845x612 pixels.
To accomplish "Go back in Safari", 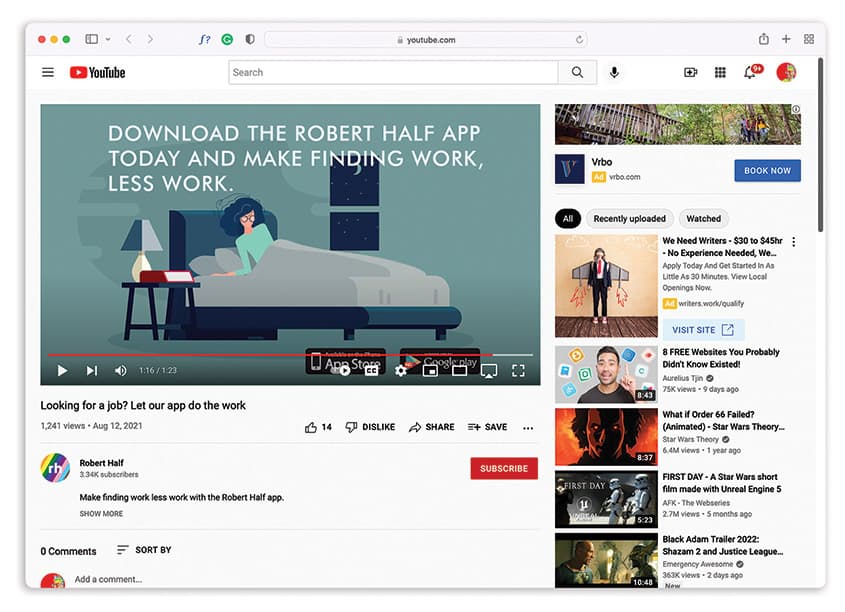I will pos(128,39).
